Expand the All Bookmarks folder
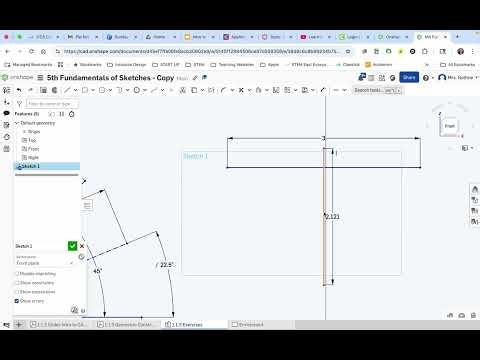 tap(458, 64)
